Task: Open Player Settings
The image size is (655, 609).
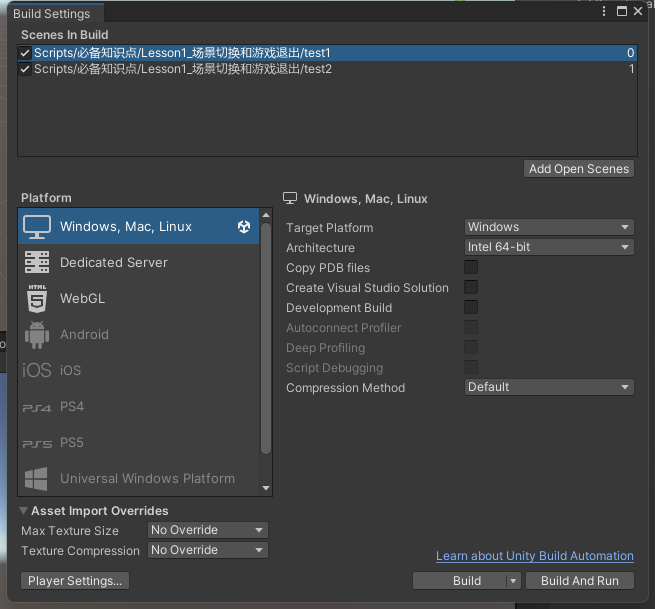Action: (75, 581)
